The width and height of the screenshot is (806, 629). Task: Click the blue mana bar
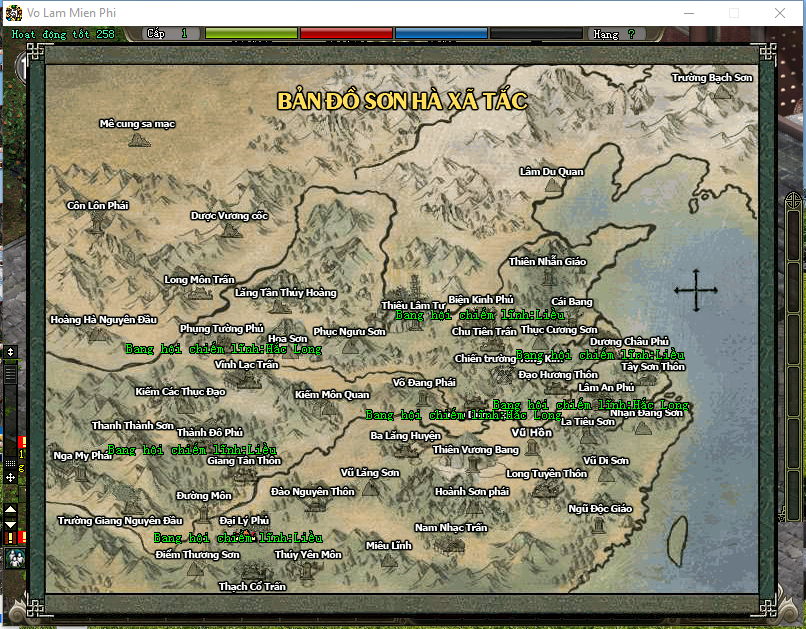point(440,34)
